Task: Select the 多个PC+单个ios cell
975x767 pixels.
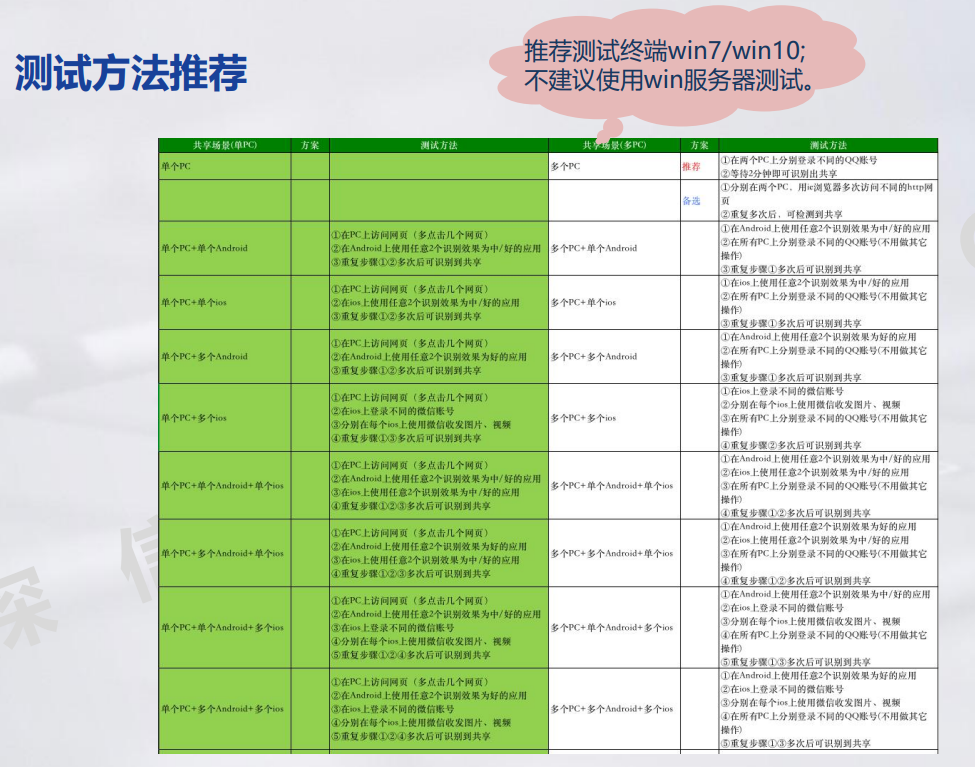Action: pos(614,302)
